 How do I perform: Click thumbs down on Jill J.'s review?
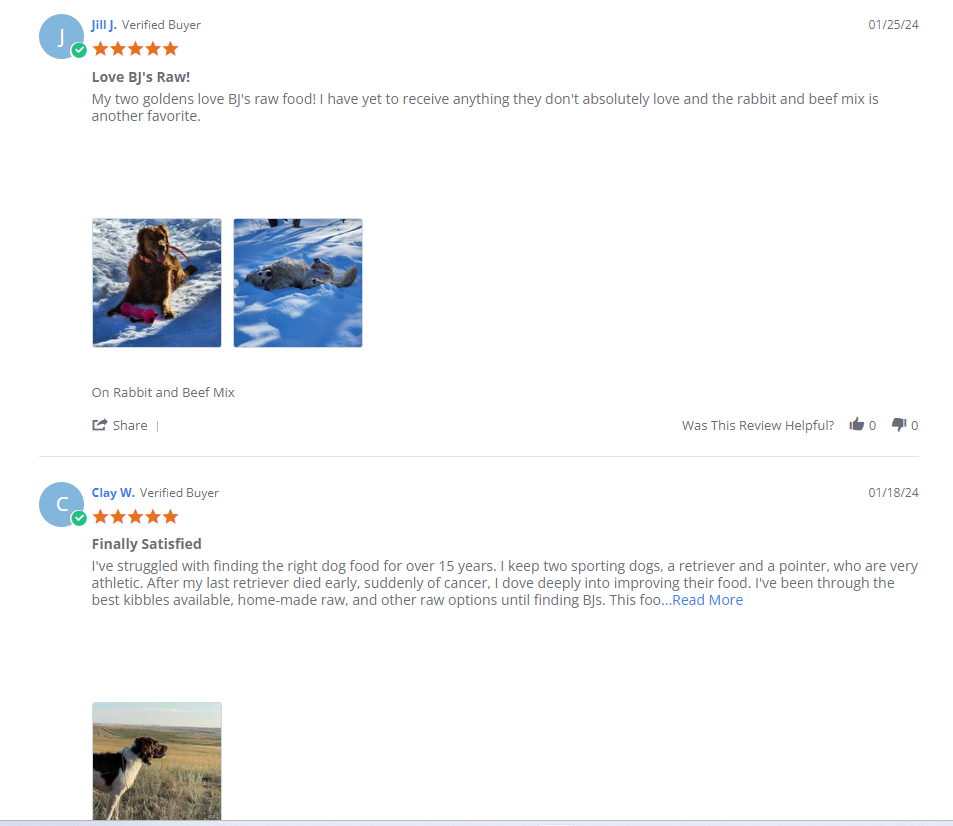[x=899, y=425]
